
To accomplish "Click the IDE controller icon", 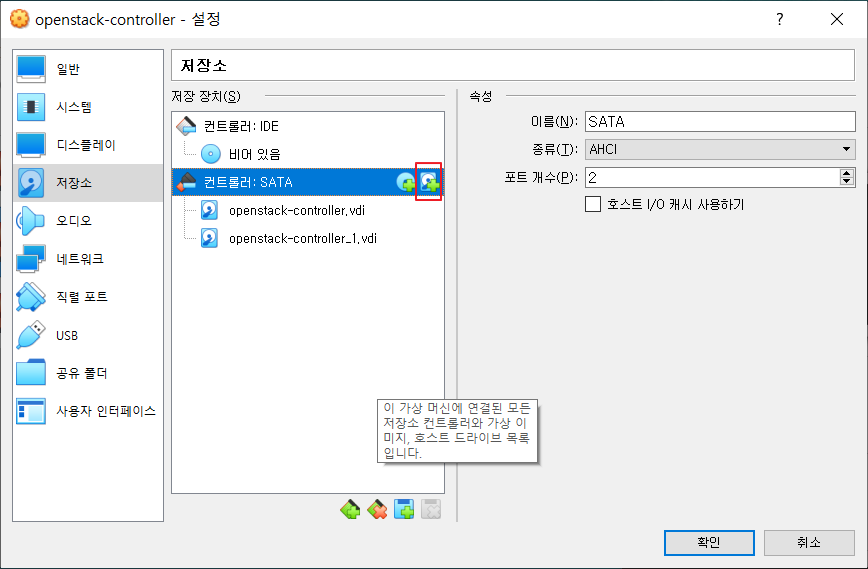I will tap(187, 126).
